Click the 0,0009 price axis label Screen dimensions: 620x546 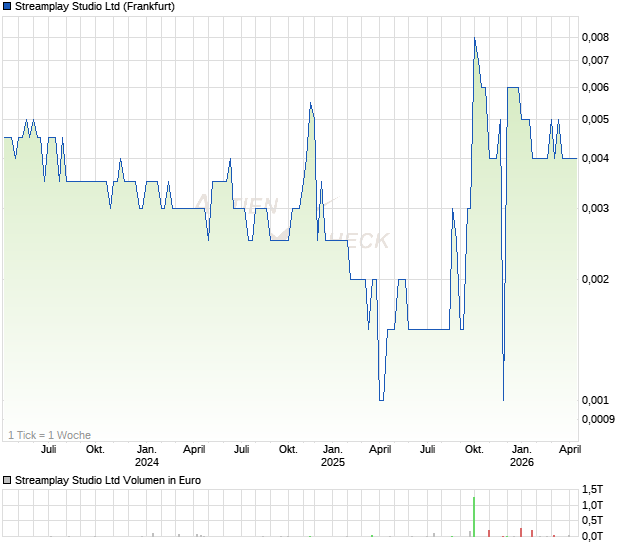(x=598, y=418)
